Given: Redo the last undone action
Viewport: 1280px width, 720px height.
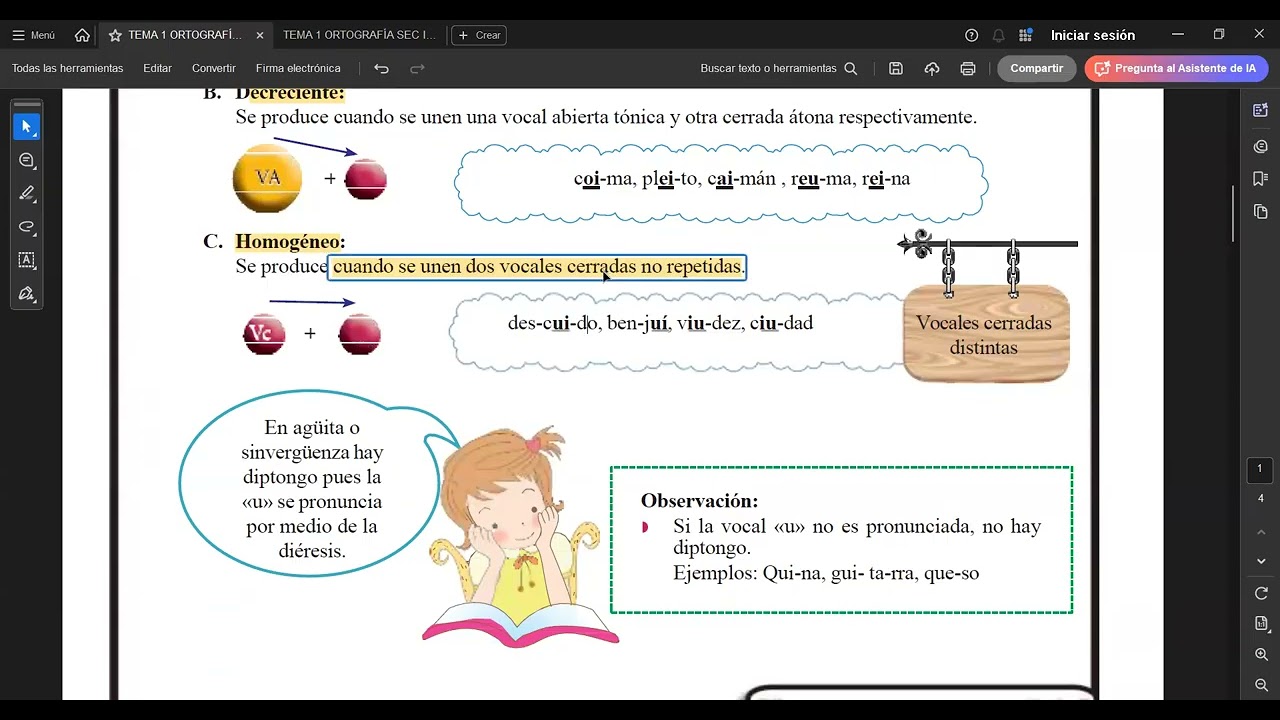Looking at the screenshot, I should 417,68.
